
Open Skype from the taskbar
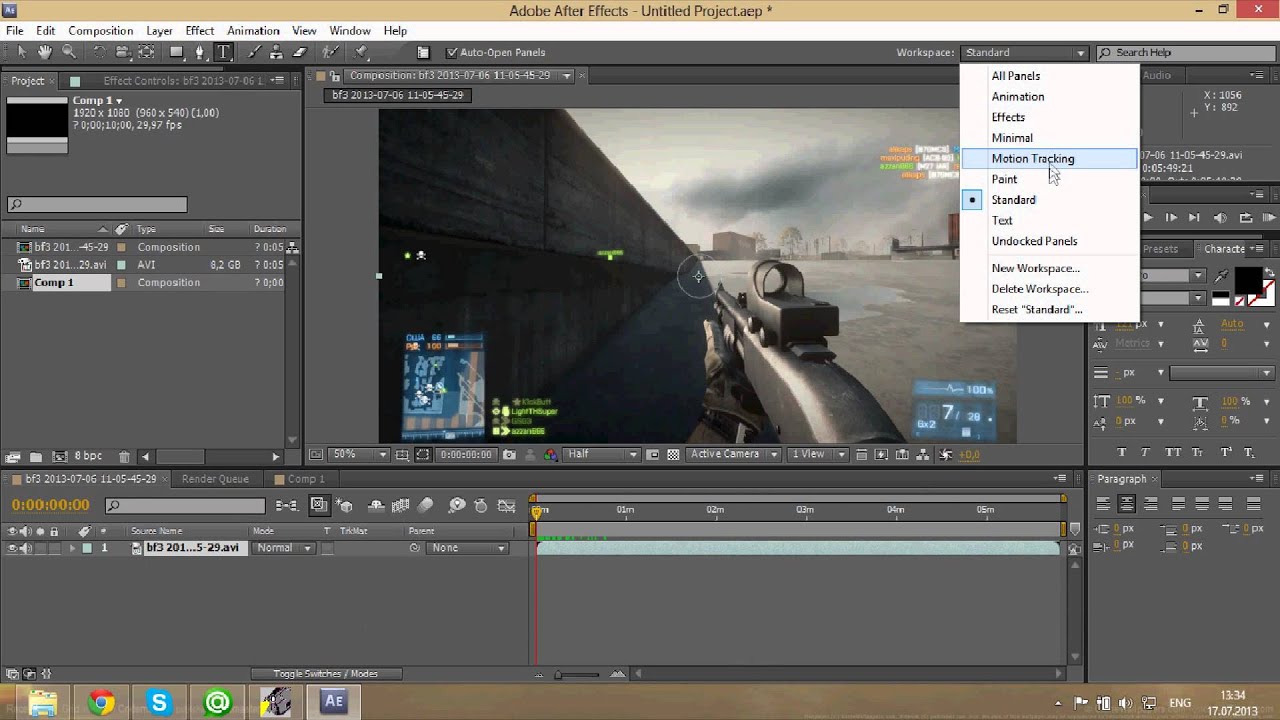point(159,702)
